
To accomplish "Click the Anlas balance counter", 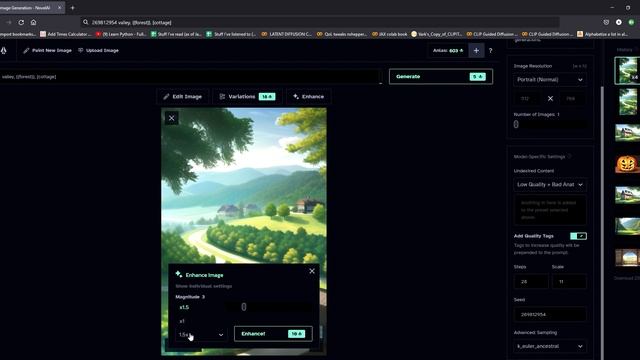I will 448,51.
